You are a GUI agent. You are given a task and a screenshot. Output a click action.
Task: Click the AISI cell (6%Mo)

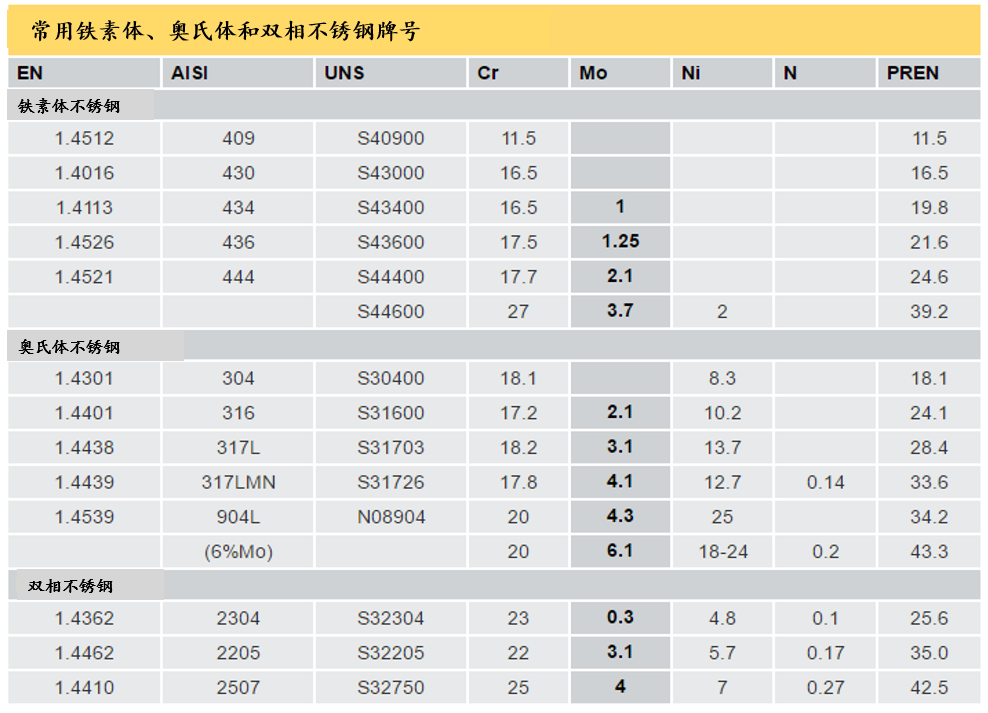coord(238,552)
